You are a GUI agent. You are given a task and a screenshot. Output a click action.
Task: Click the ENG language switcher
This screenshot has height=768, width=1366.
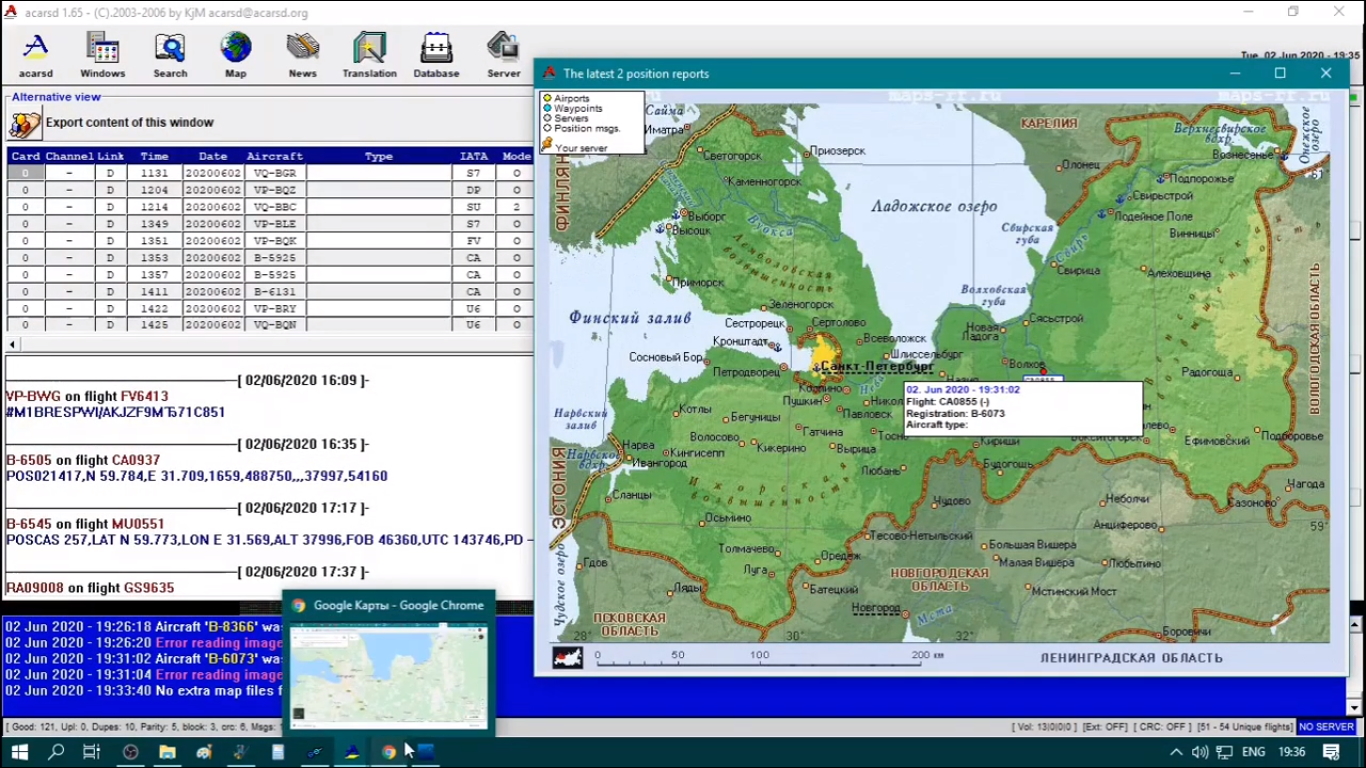[1252, 752]
